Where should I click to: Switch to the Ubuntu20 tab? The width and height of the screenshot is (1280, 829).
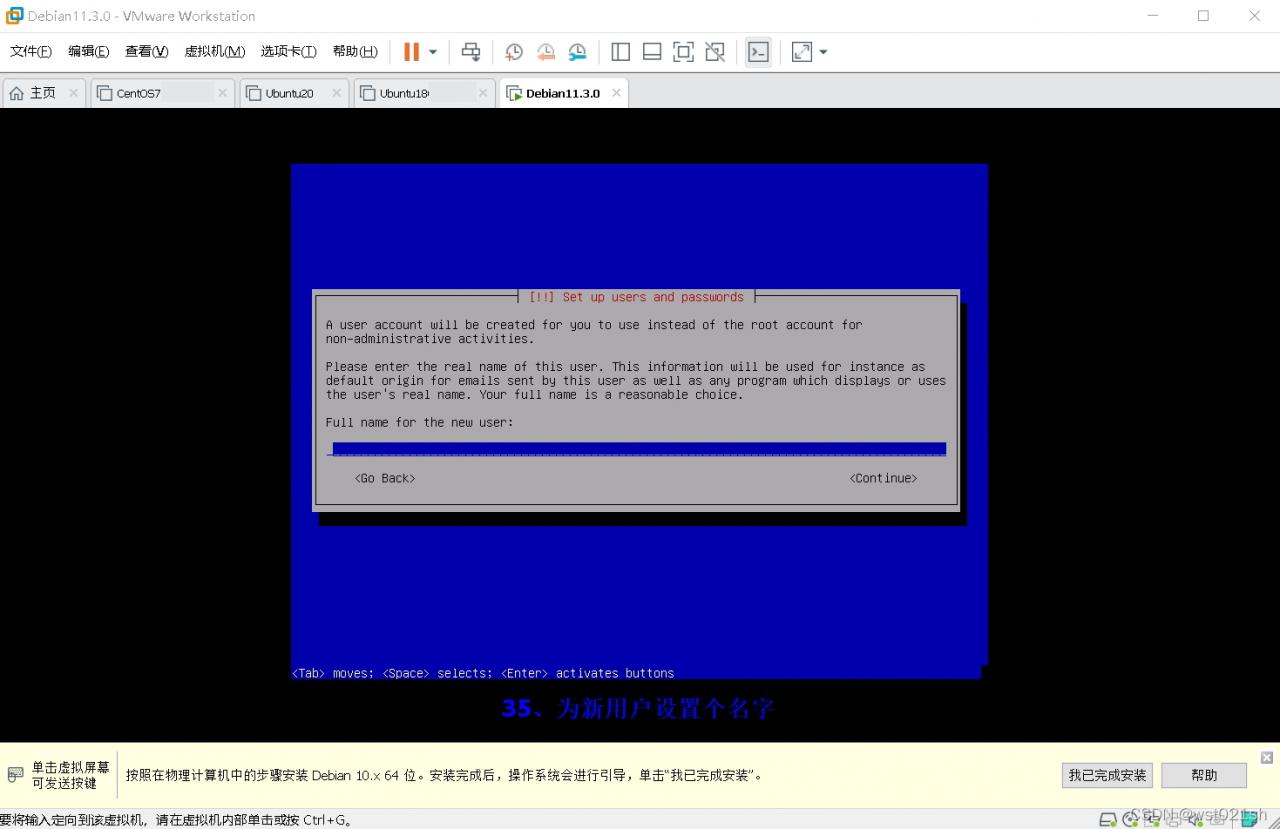coord(294,93)
